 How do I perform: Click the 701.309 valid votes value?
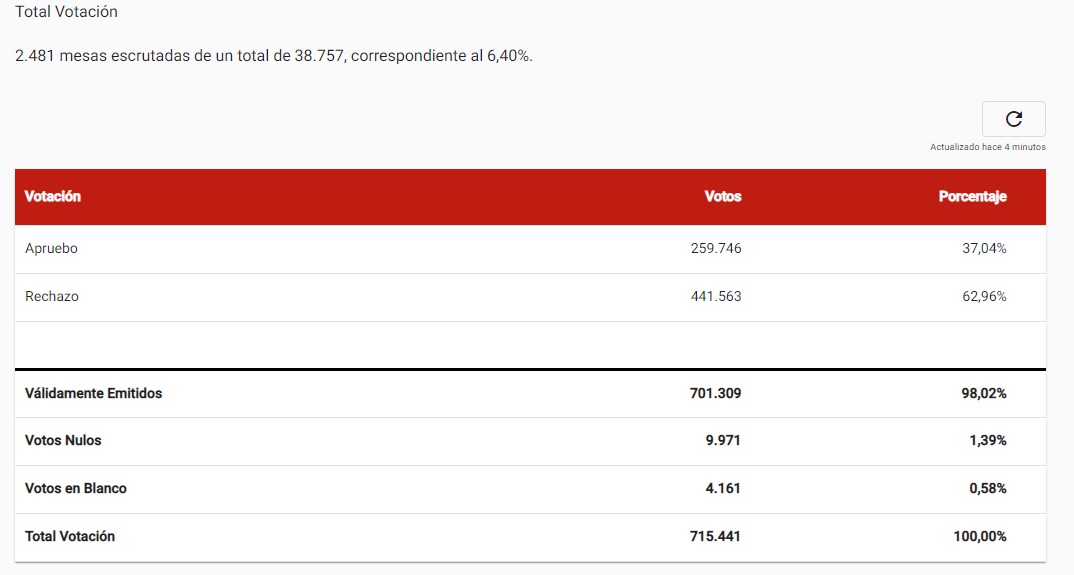coord(716,394)
